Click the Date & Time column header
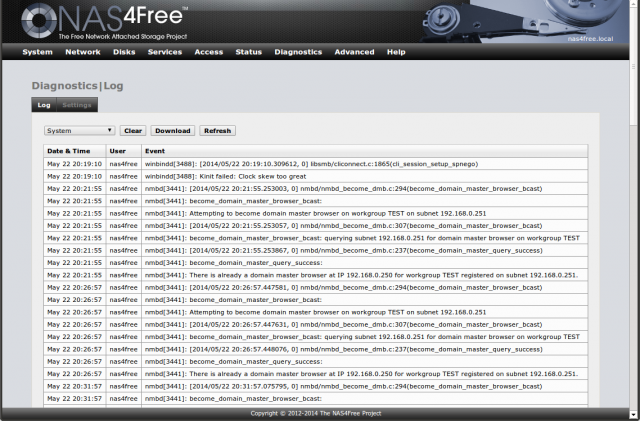The image size is (640, 421). (x=75, y=151)
